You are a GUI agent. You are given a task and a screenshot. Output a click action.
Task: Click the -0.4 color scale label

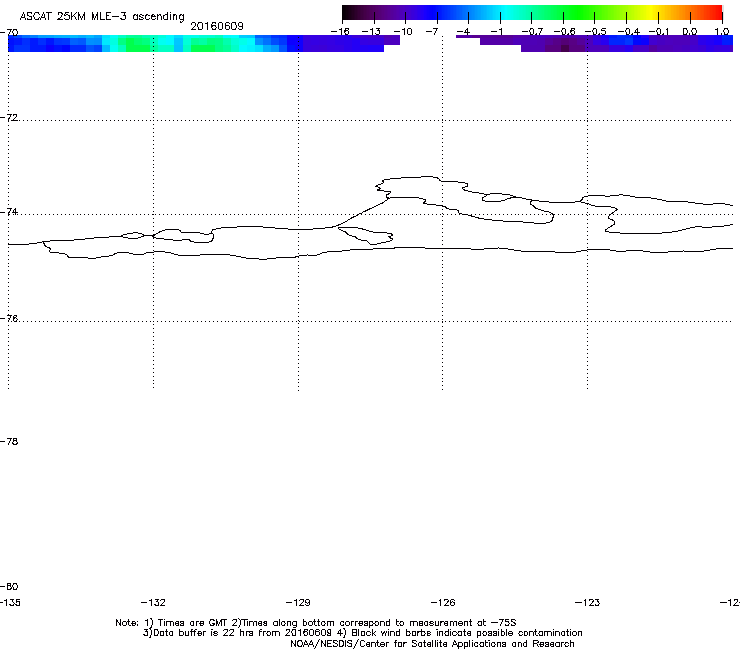[628, 32]
